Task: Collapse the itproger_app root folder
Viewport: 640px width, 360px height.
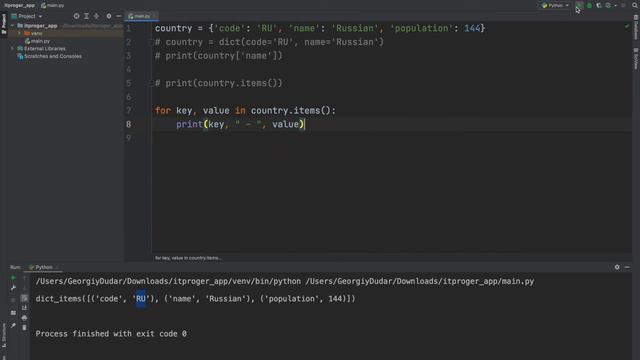Action: [x=12, y=26]
